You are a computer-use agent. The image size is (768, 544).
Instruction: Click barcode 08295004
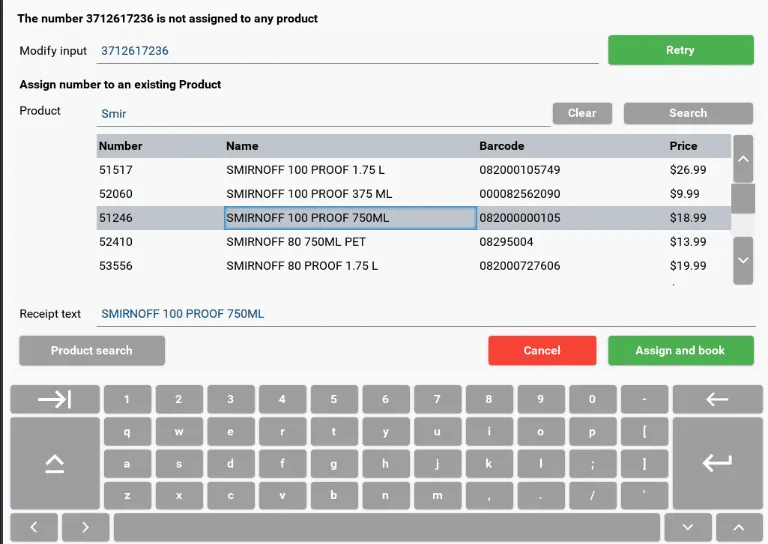(506, 242)
